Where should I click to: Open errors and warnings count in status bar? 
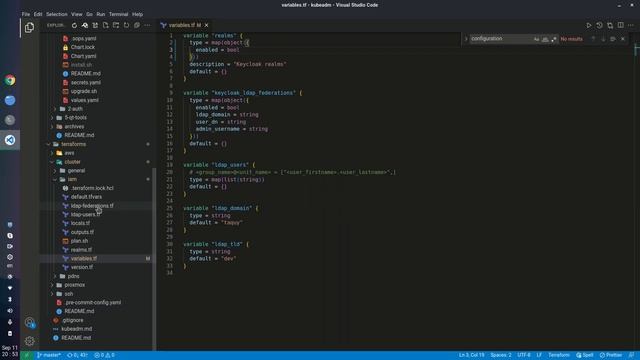tap(104, 355)
